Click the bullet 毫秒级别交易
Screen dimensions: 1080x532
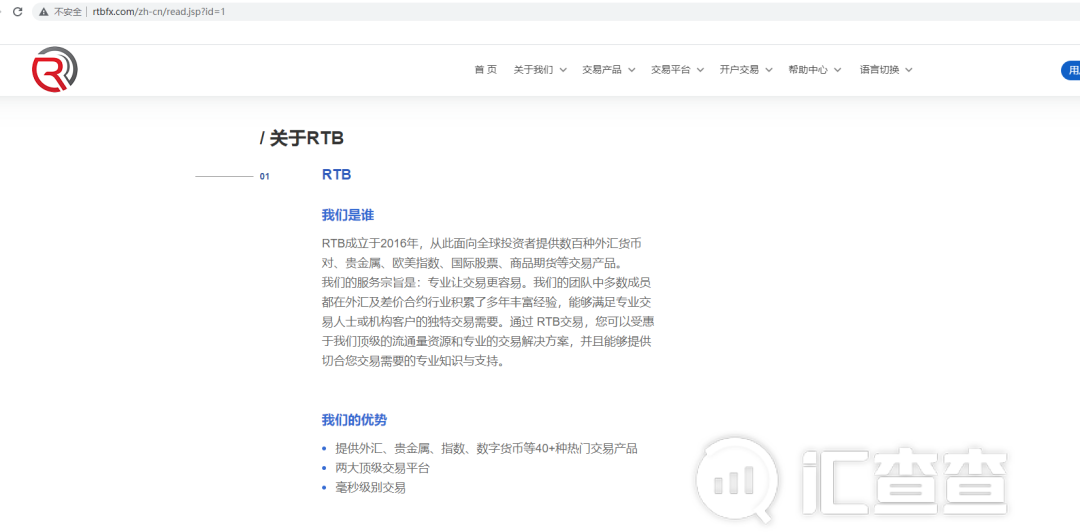pos(371,488)
